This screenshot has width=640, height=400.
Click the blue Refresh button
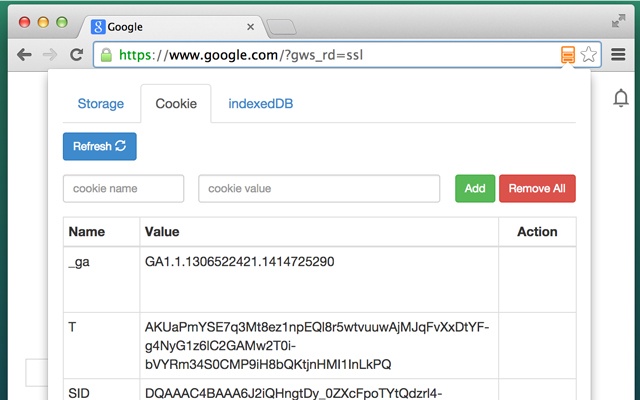pos(100,146)
